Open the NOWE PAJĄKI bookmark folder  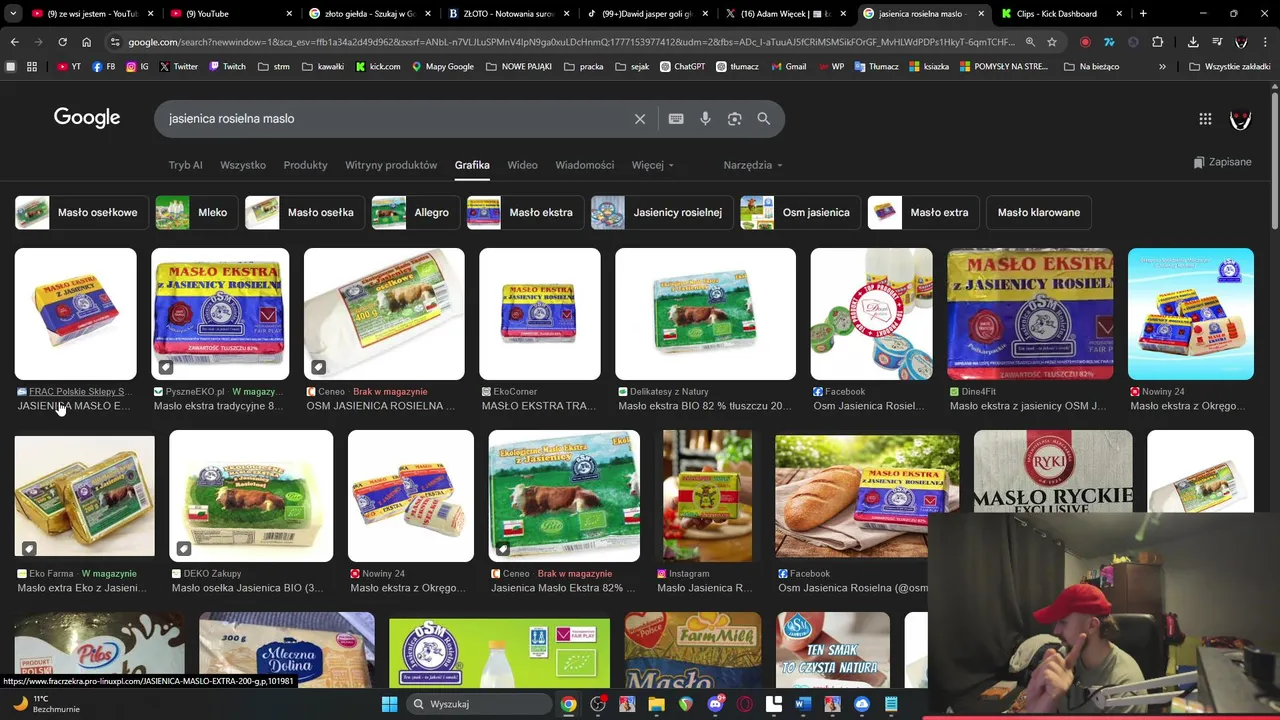coord(520,66)
